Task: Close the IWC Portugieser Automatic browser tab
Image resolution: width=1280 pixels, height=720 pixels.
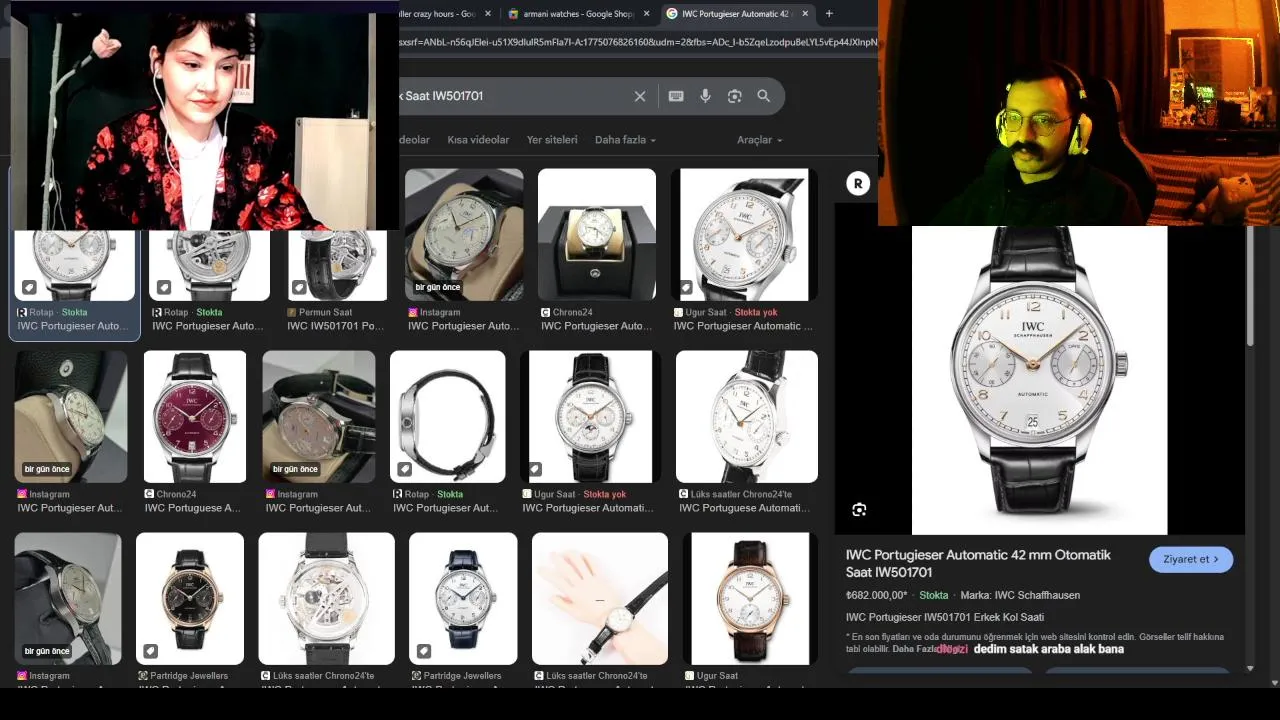Action: (804, 14)
